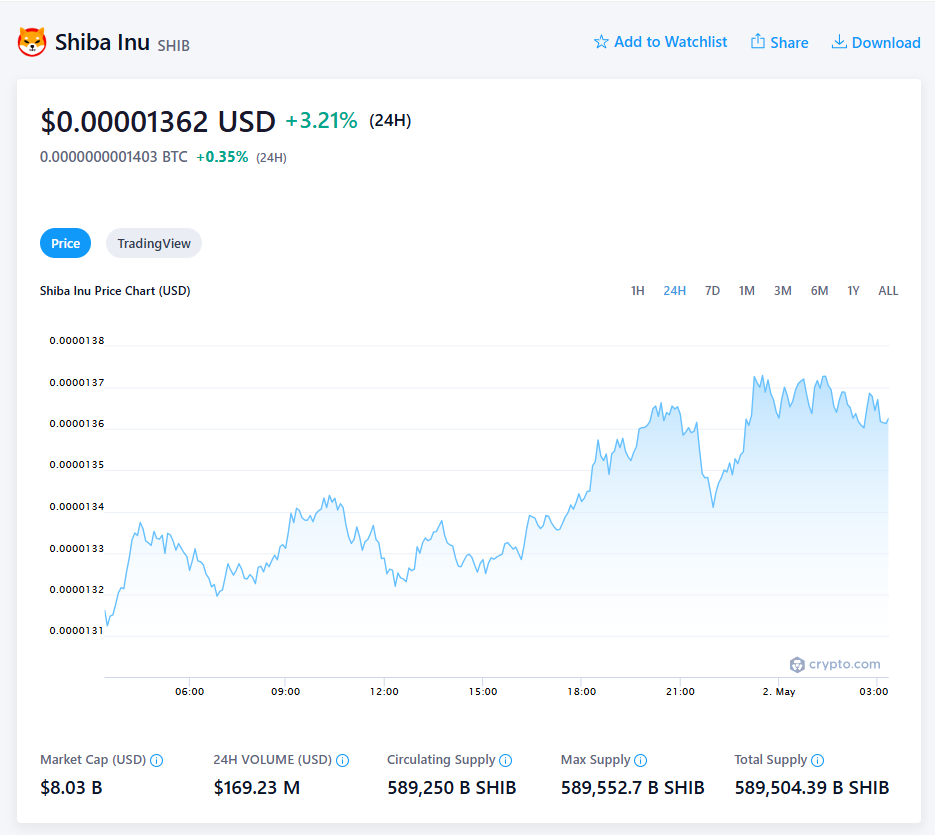Click the $0.00001362 USD price
The width and height of the screenshot is (935, 835).
click(158, 122)
